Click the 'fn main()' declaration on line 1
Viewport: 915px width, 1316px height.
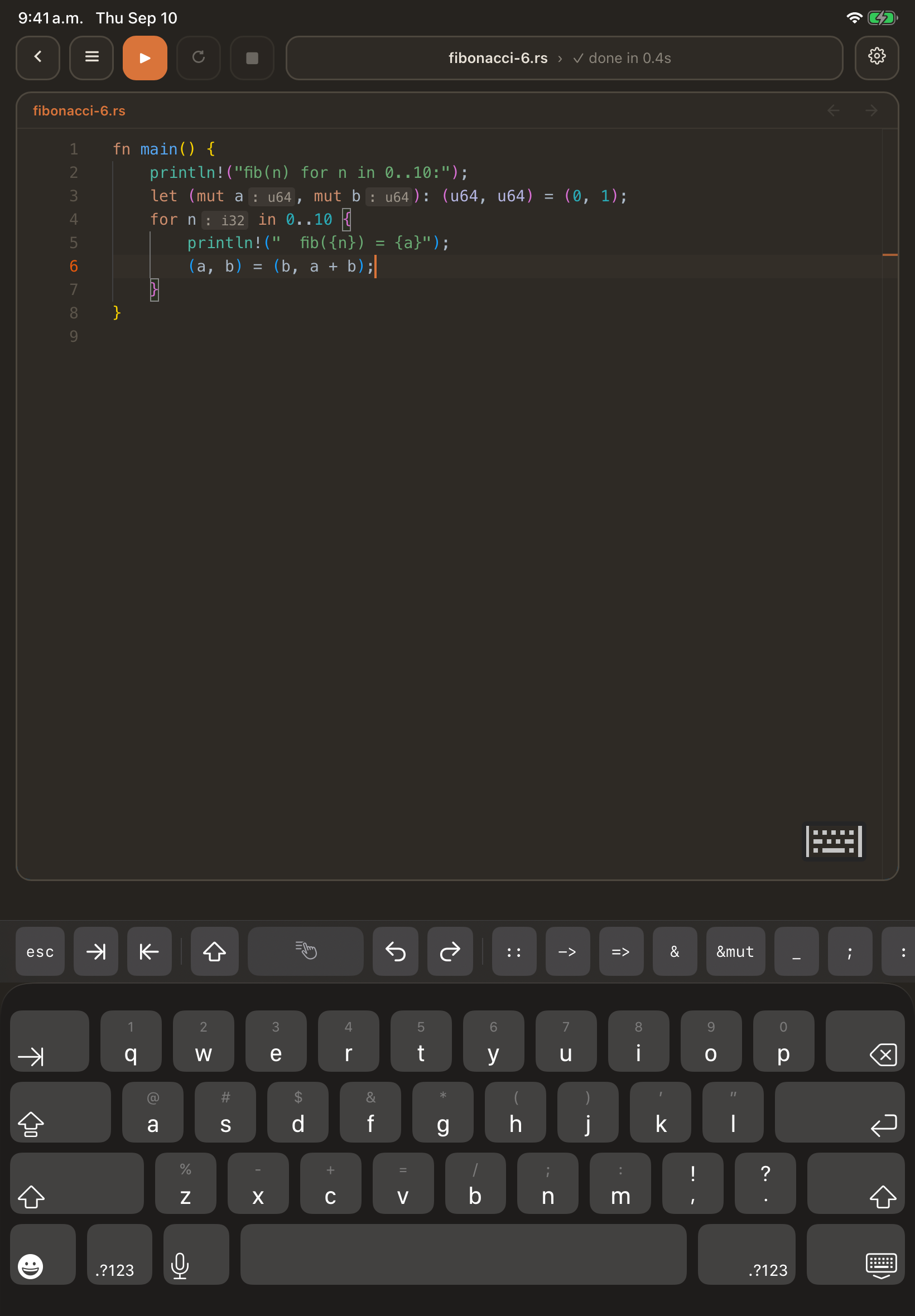tap(154, 149)
